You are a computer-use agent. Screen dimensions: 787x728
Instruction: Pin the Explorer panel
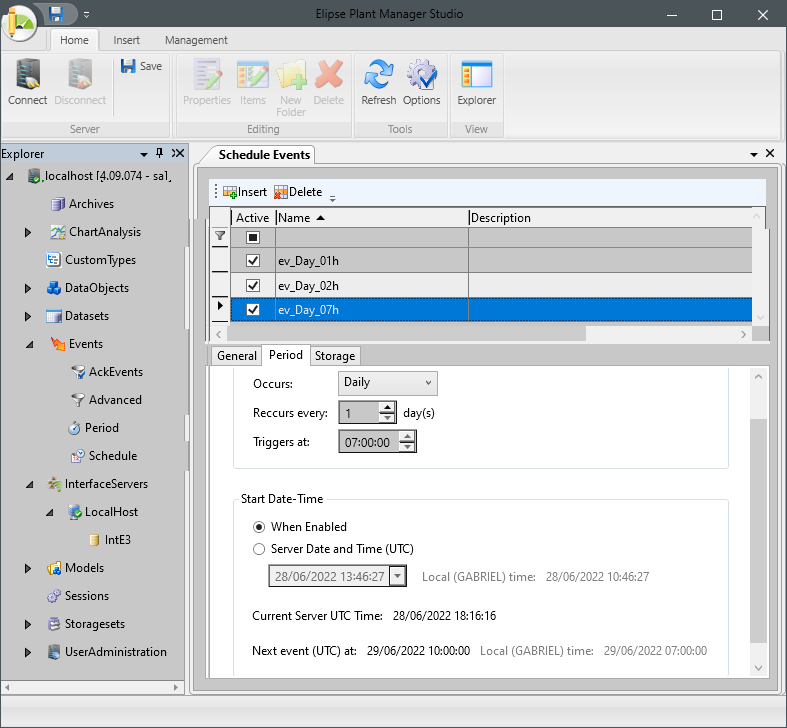pos(160,153)
